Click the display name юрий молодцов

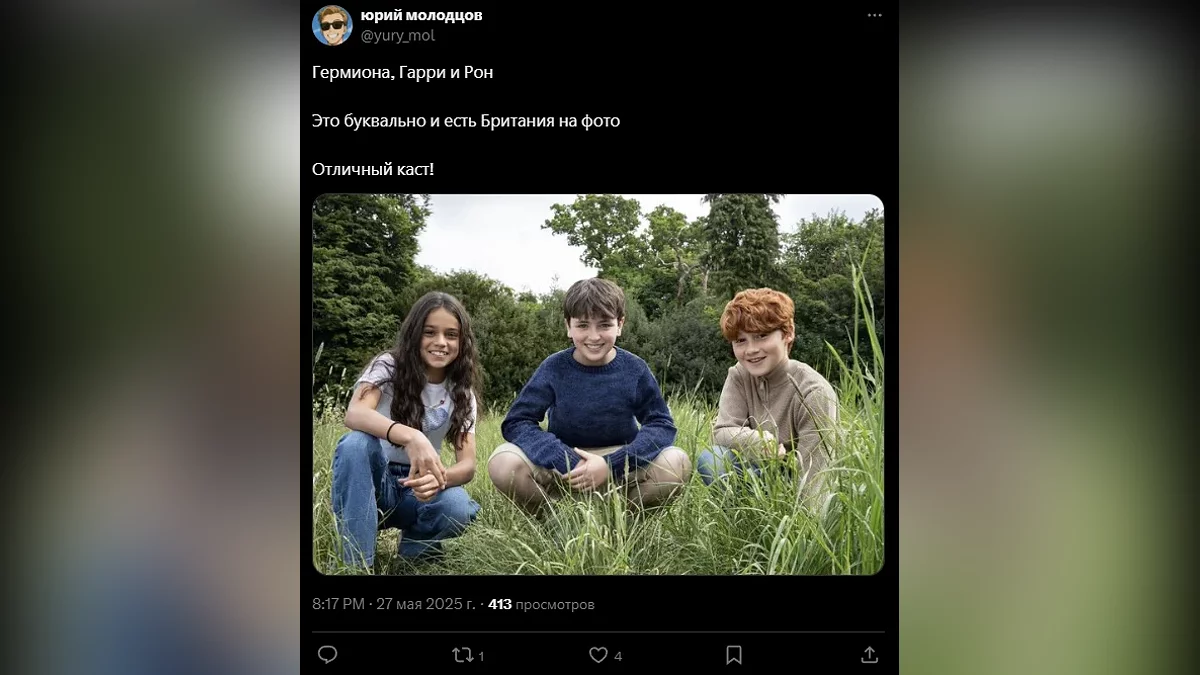(421, 15)
